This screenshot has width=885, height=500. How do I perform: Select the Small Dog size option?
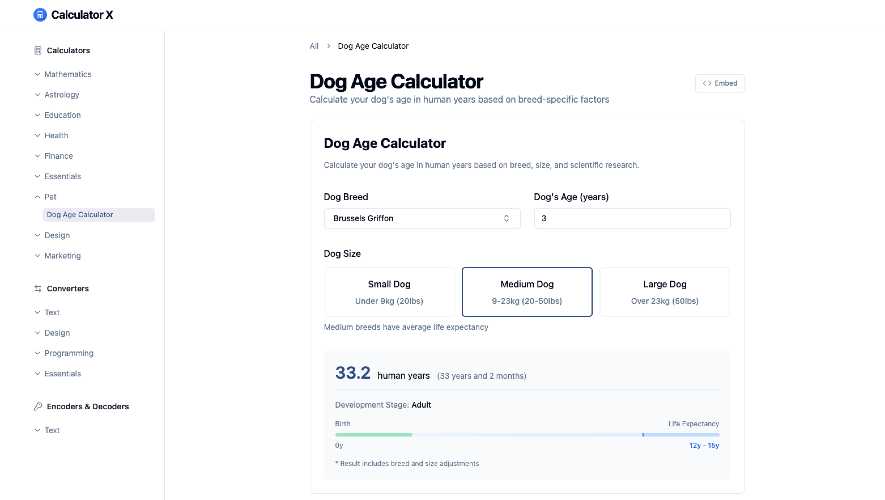(389, 292)
